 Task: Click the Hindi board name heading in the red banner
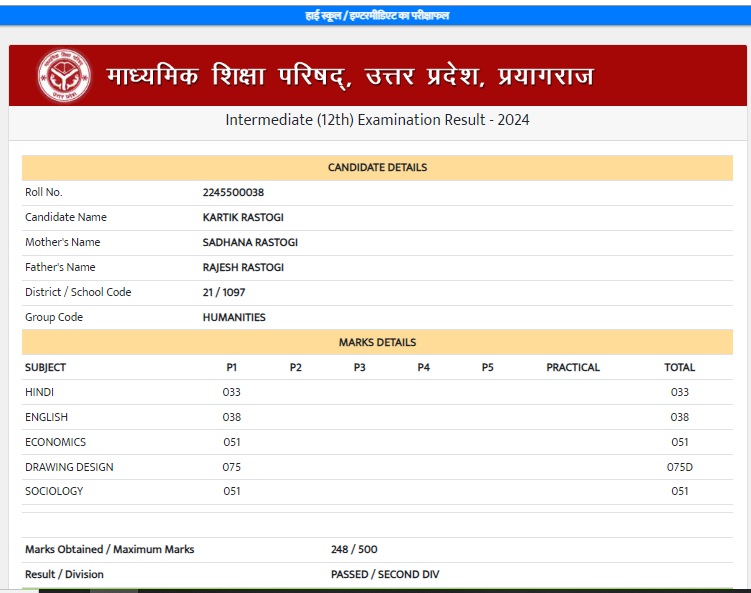click(x=350, y=76)
